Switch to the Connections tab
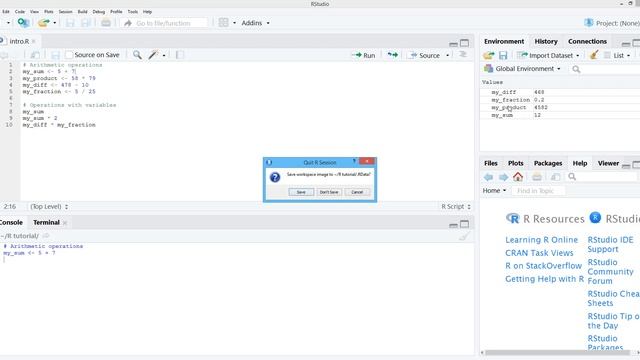This screenshot has width=640, height=360. (x=587, y=41)
